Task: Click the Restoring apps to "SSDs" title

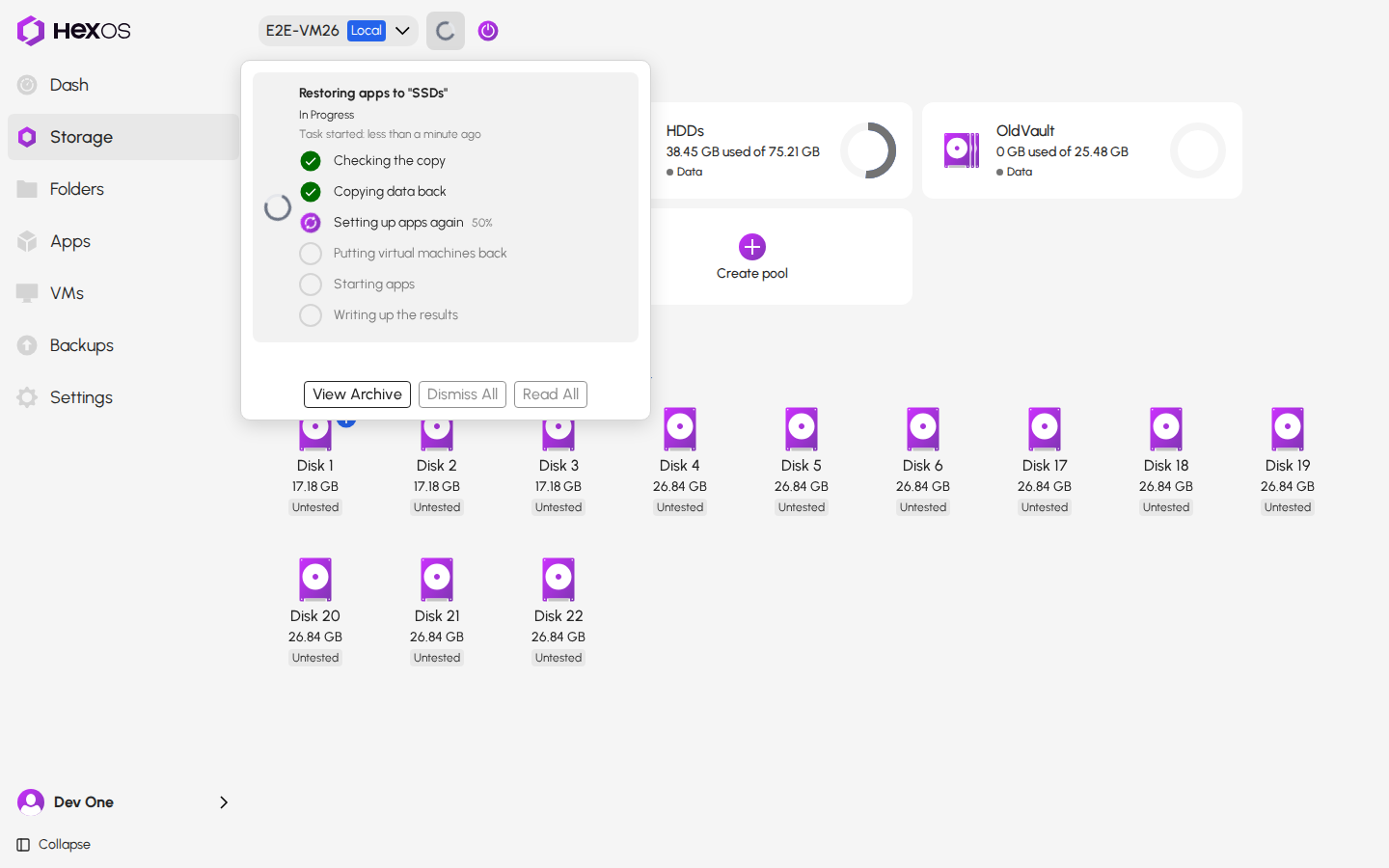Action: click(373, 94)
